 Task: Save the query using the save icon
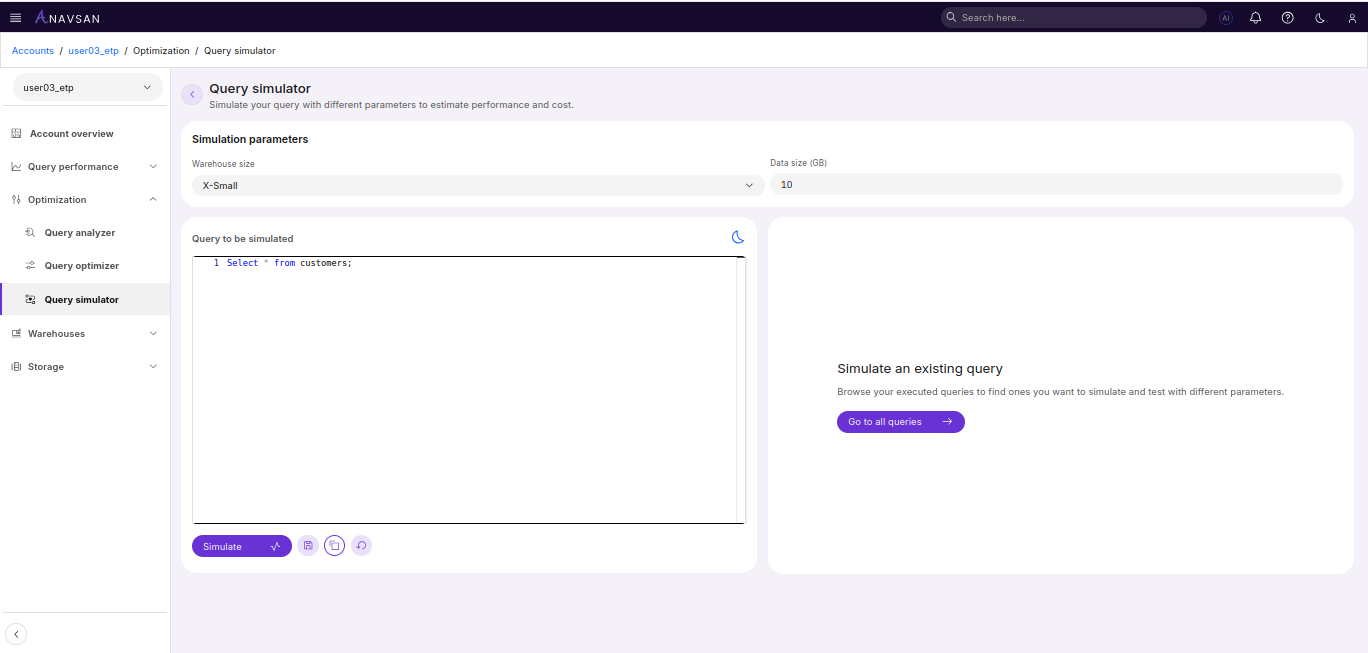pyautogui.click(x=308, y=545)
